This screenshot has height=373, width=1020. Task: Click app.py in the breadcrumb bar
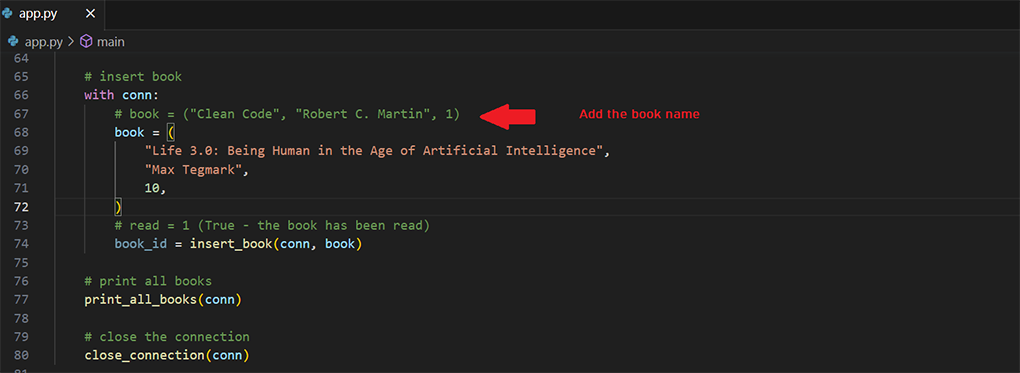coord(44,42)
